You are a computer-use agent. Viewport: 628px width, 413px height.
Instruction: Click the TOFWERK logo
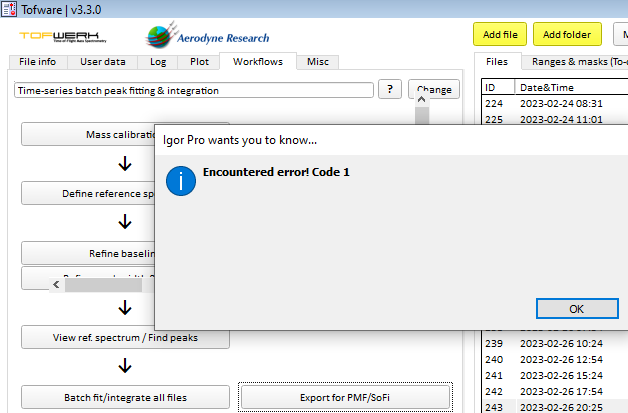coord(58,38)
